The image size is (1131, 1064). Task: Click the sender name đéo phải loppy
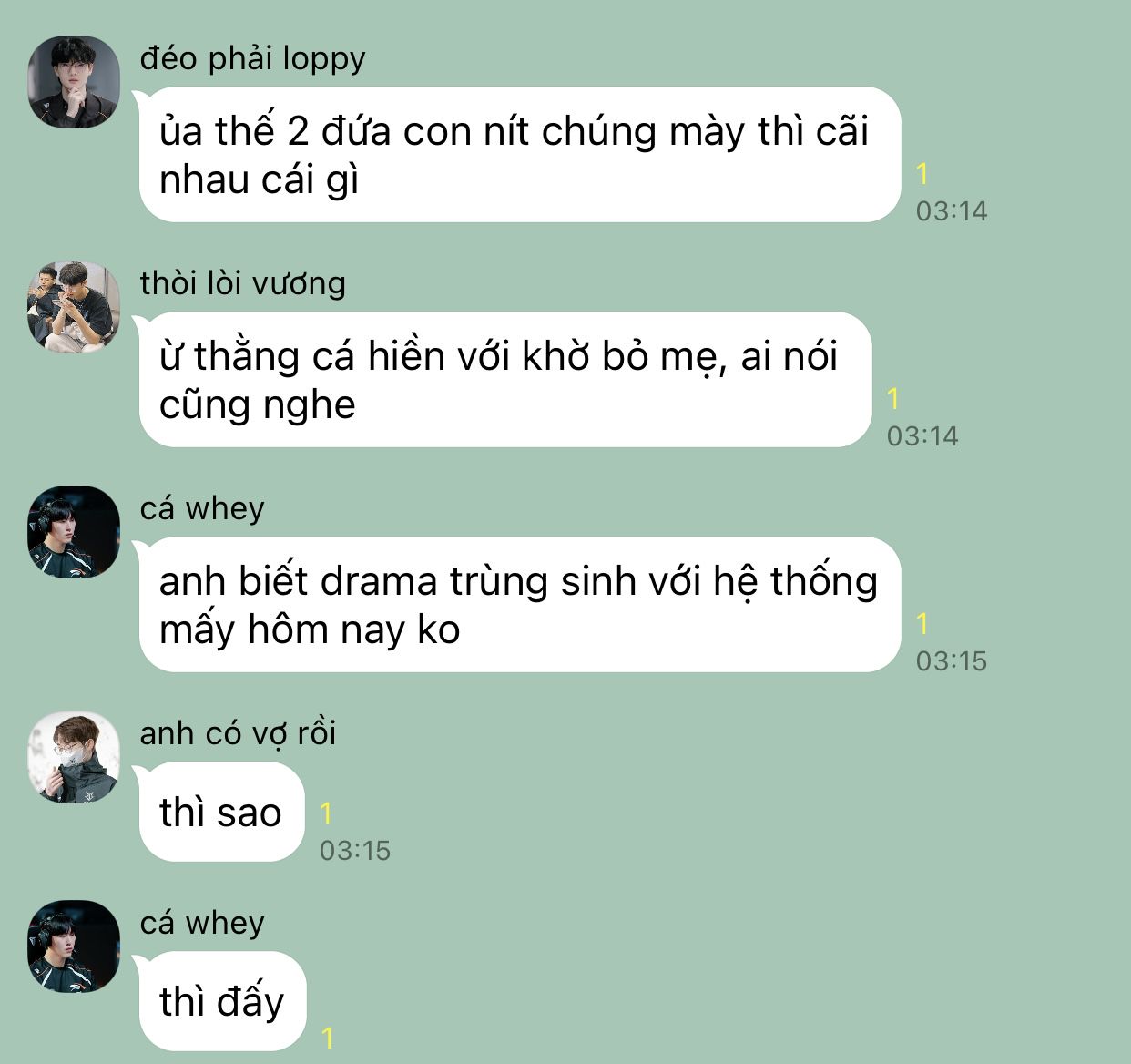pyautogui.click(x=253, y=58)
